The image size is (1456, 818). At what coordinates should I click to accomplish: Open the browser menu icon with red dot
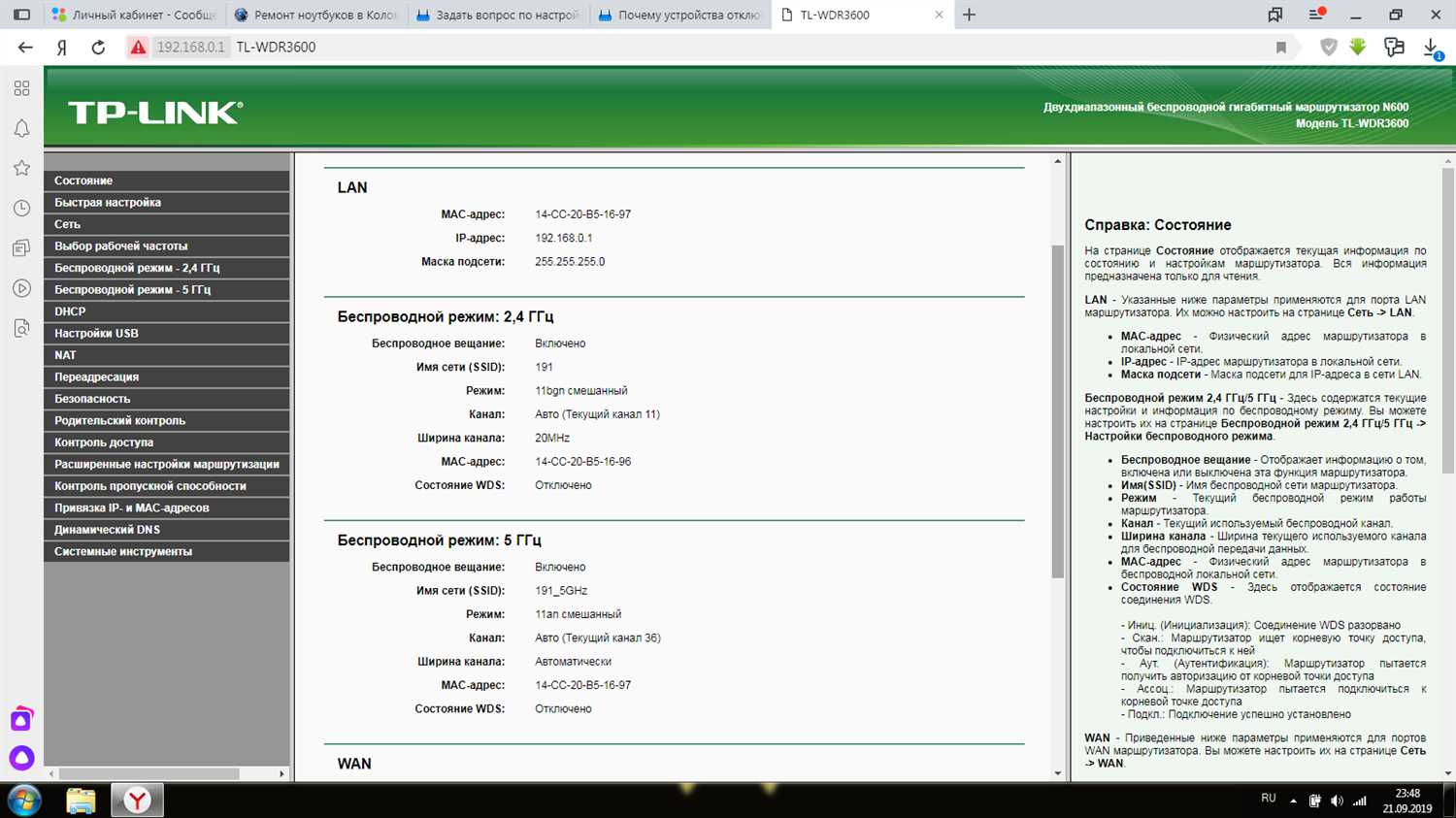click(1316, 15)
